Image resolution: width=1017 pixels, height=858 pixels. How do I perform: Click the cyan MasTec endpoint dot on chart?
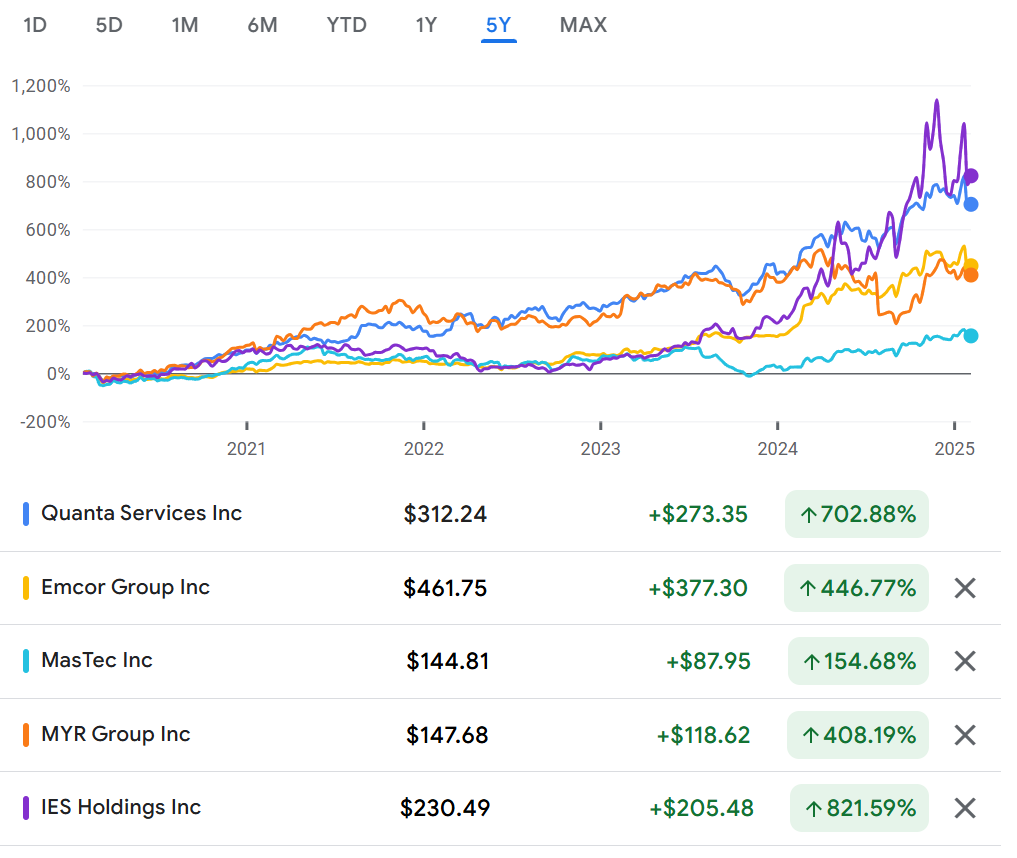[971, 336]
